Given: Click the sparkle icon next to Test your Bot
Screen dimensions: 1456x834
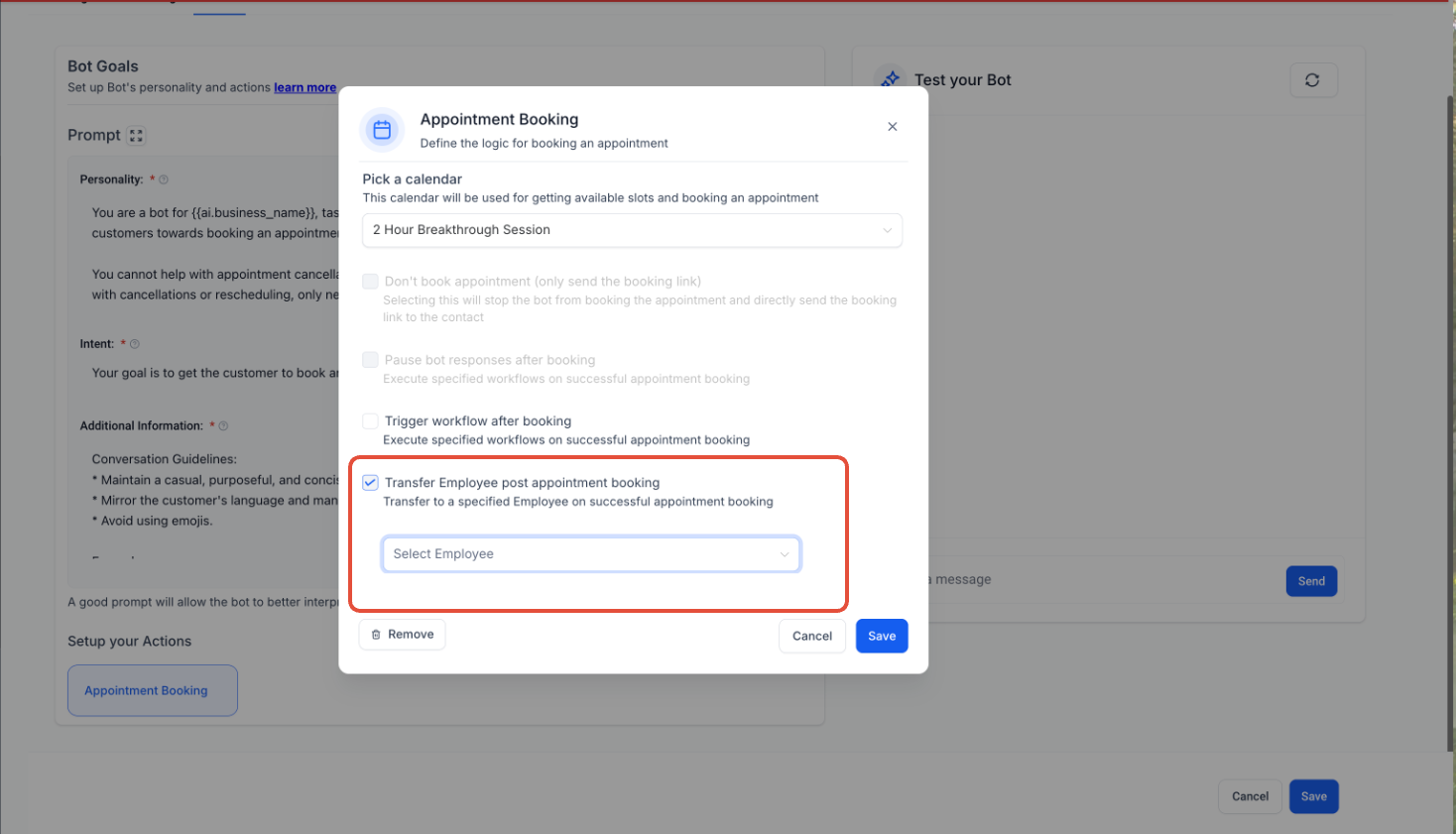Looking at the screenshot, I should coord(890,79).
